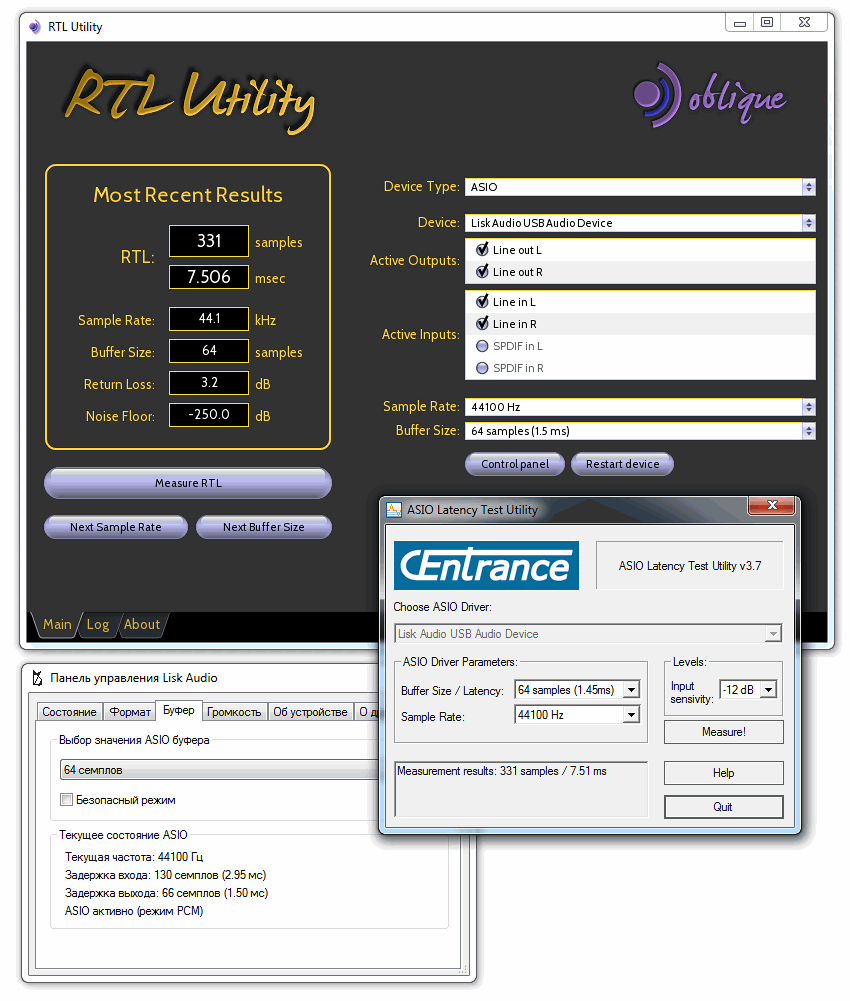Toggle the Line in R input
The image size is (850, 1001).
tap(482, 324)
